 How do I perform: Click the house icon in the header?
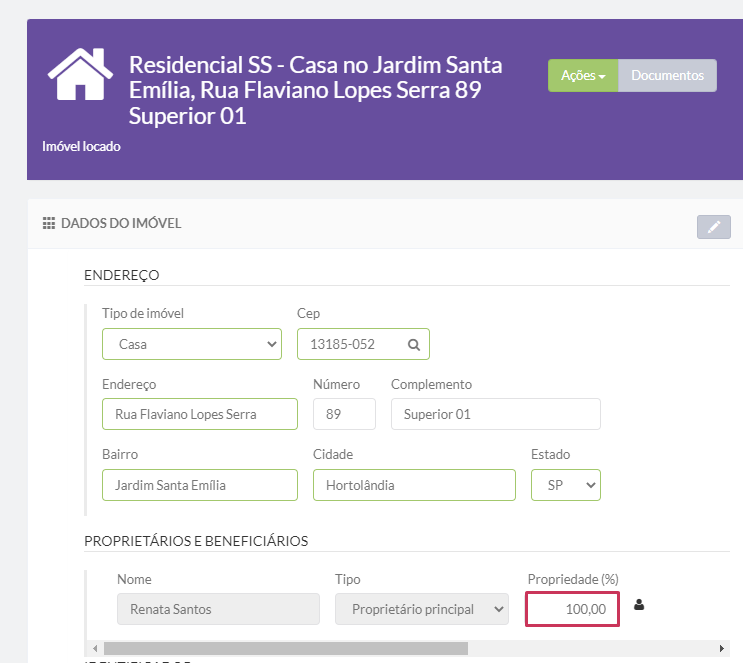[x=80, y=74]
